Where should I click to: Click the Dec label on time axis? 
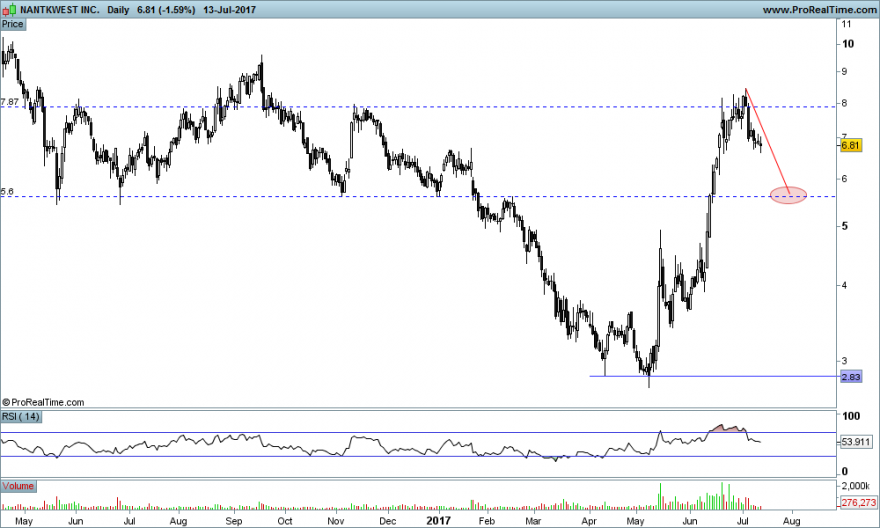(387, 521)
